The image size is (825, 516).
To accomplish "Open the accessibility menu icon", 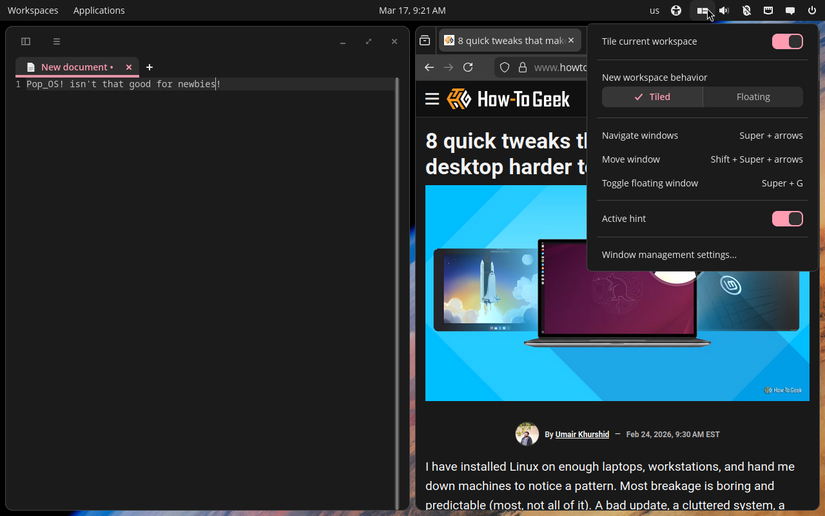I will click(x=677, y=11).
